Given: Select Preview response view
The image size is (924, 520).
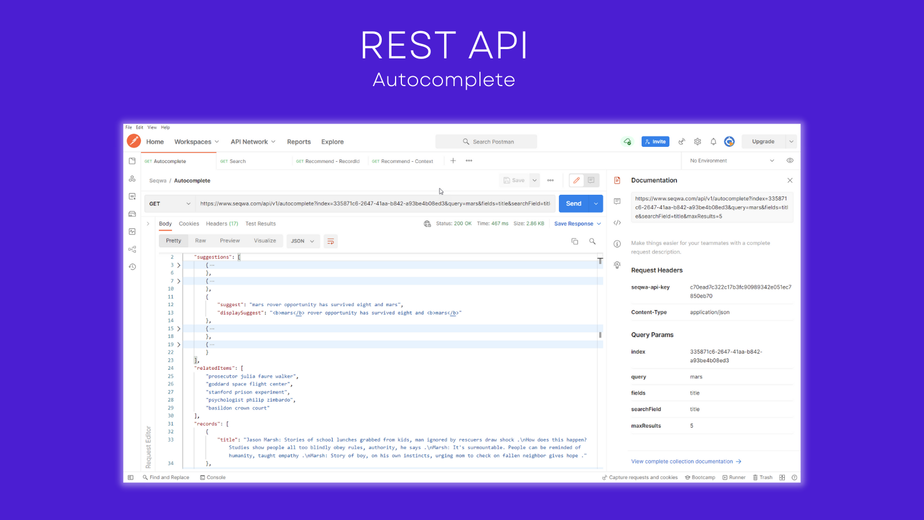Looking at the screenshot, I should (x=230, y=241).
